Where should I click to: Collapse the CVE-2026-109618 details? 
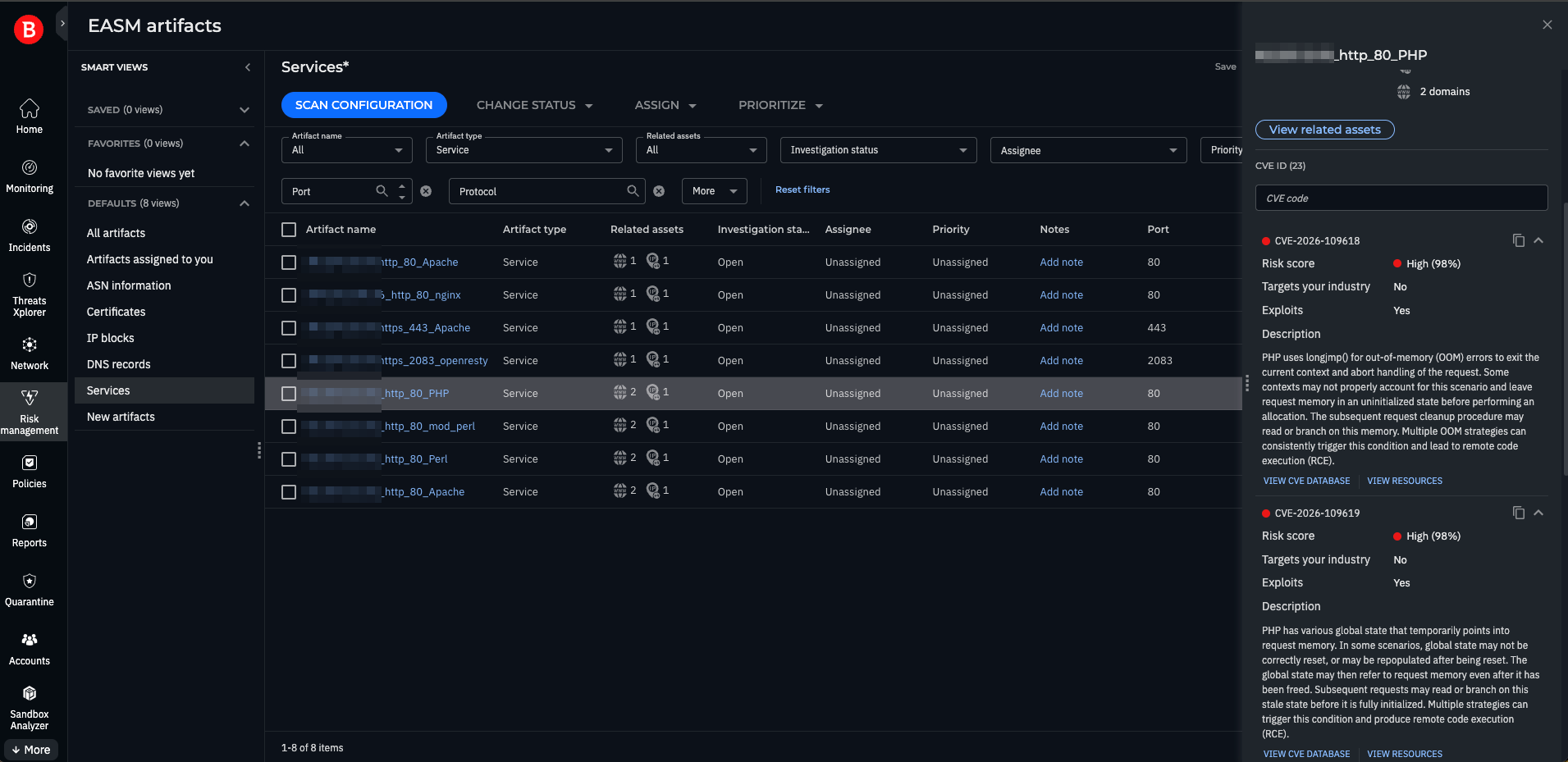(x=1538, y=240)
